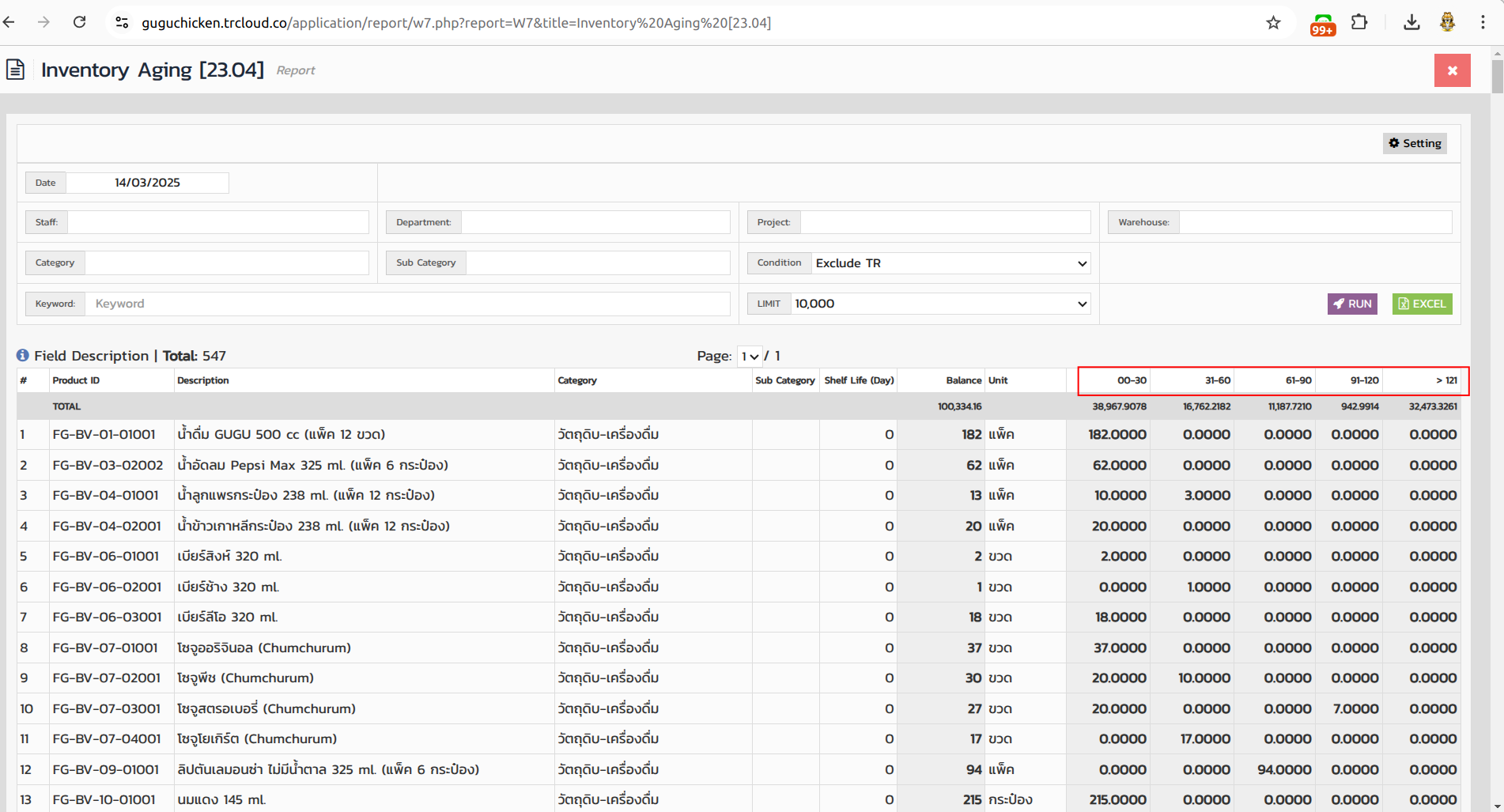Image resolution: width=1504 pixels, height=812 pixels.
Task: Export the report to Excel
Action: (1422, 304)
